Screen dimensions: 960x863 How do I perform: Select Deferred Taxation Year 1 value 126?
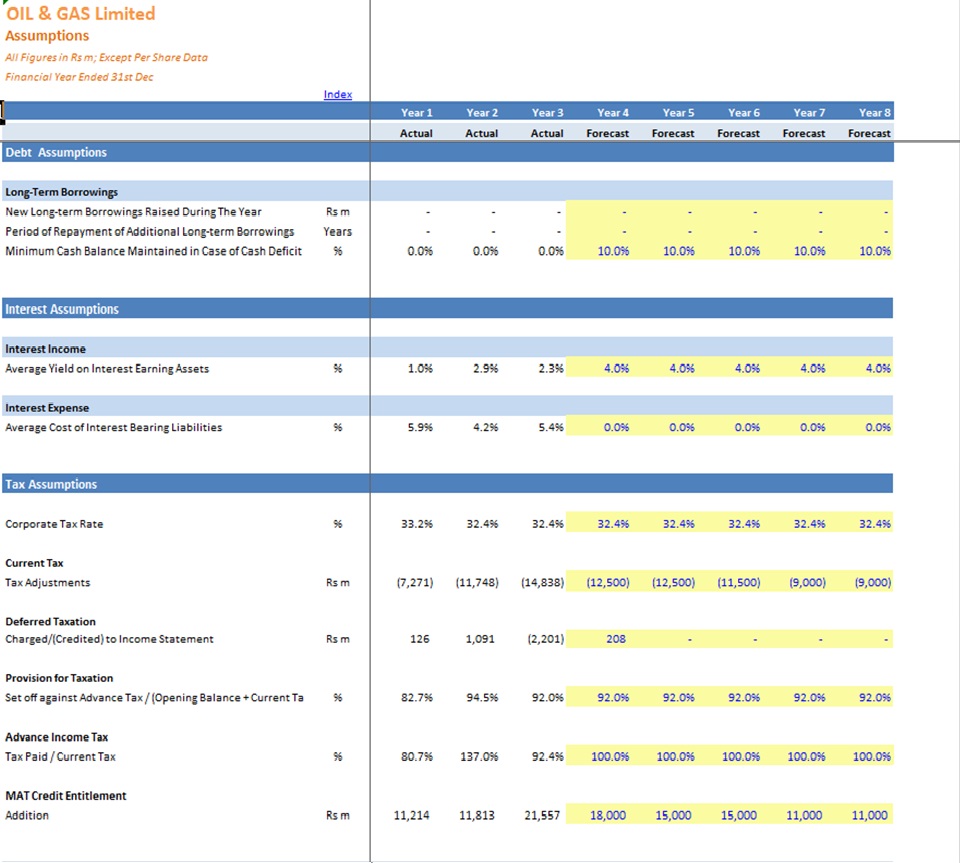pos(419,639)
